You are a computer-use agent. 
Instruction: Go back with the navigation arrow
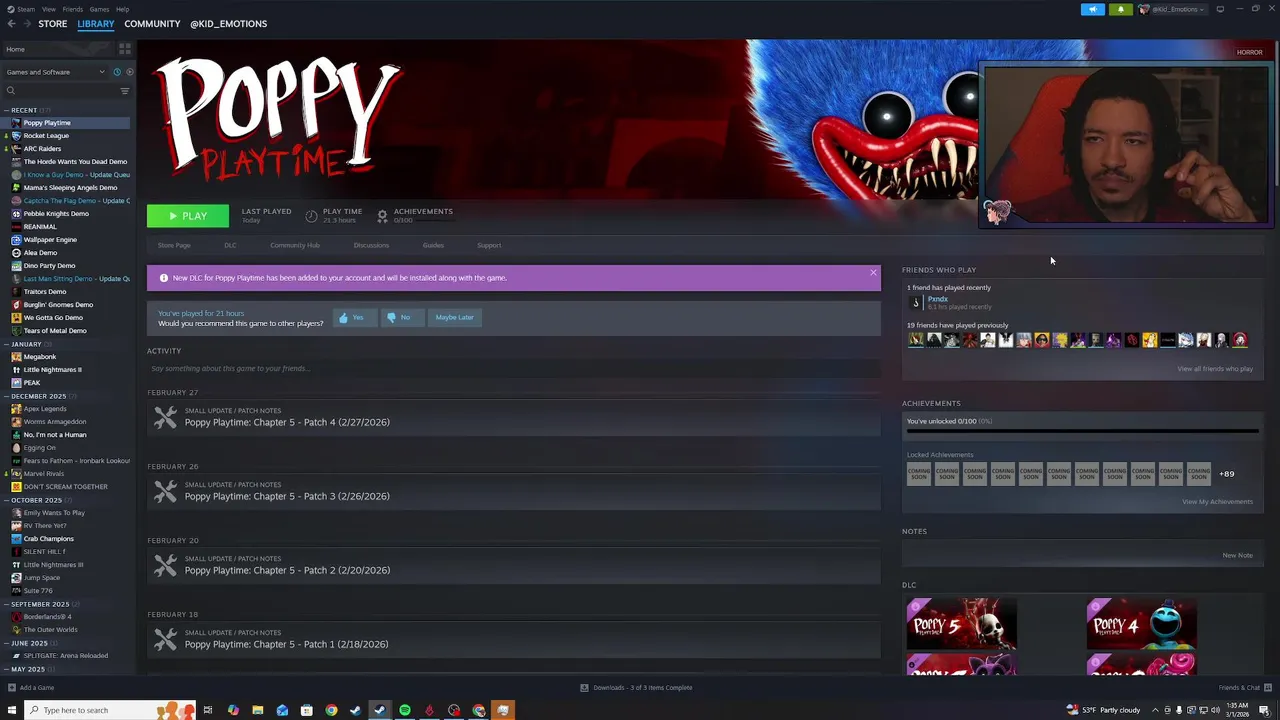pyautogui.click(x=11, y=24)
